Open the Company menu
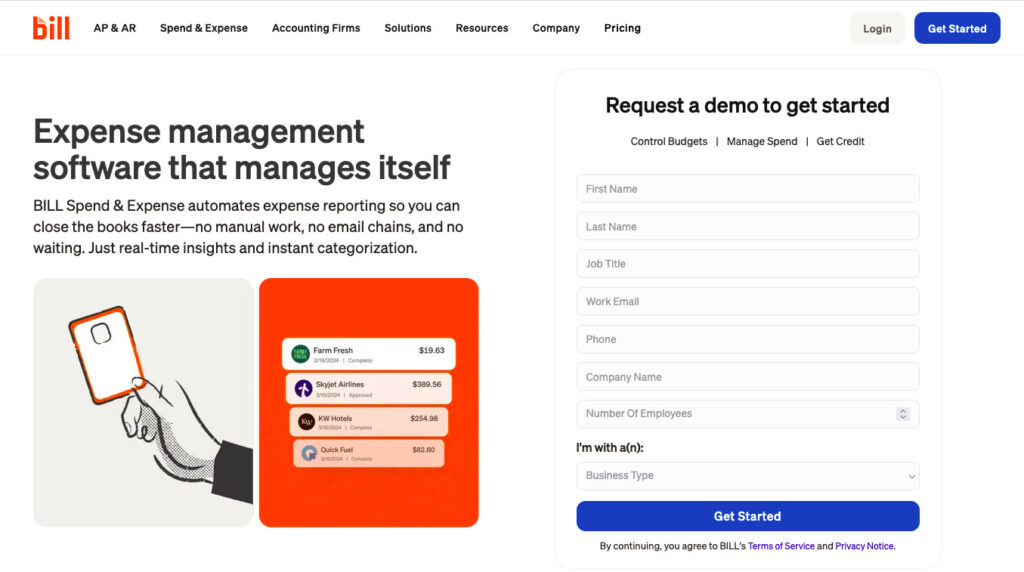 pos(556,28)
